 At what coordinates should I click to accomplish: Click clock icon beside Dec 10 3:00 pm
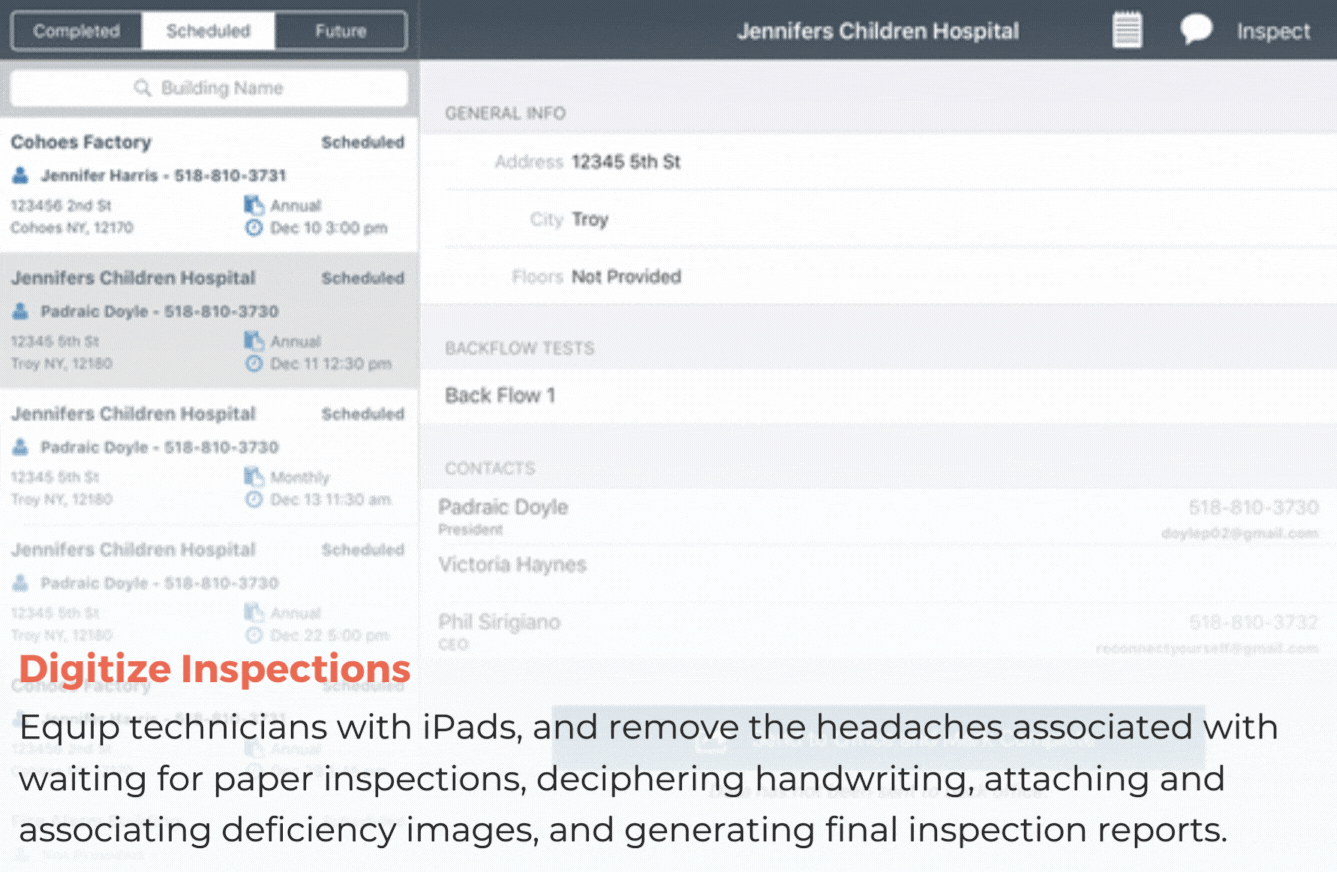254,228
